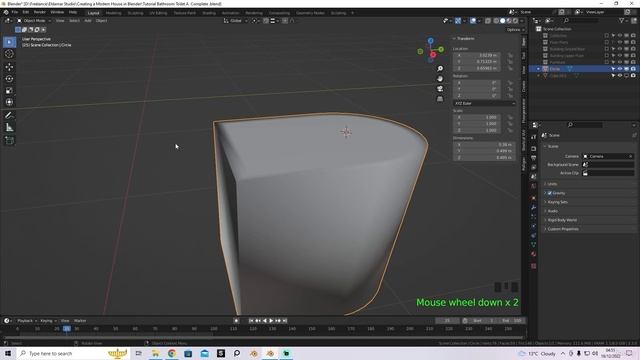Open World properties tab icon
The width and height of the screenshot is (640, 360).
[533, 186]
